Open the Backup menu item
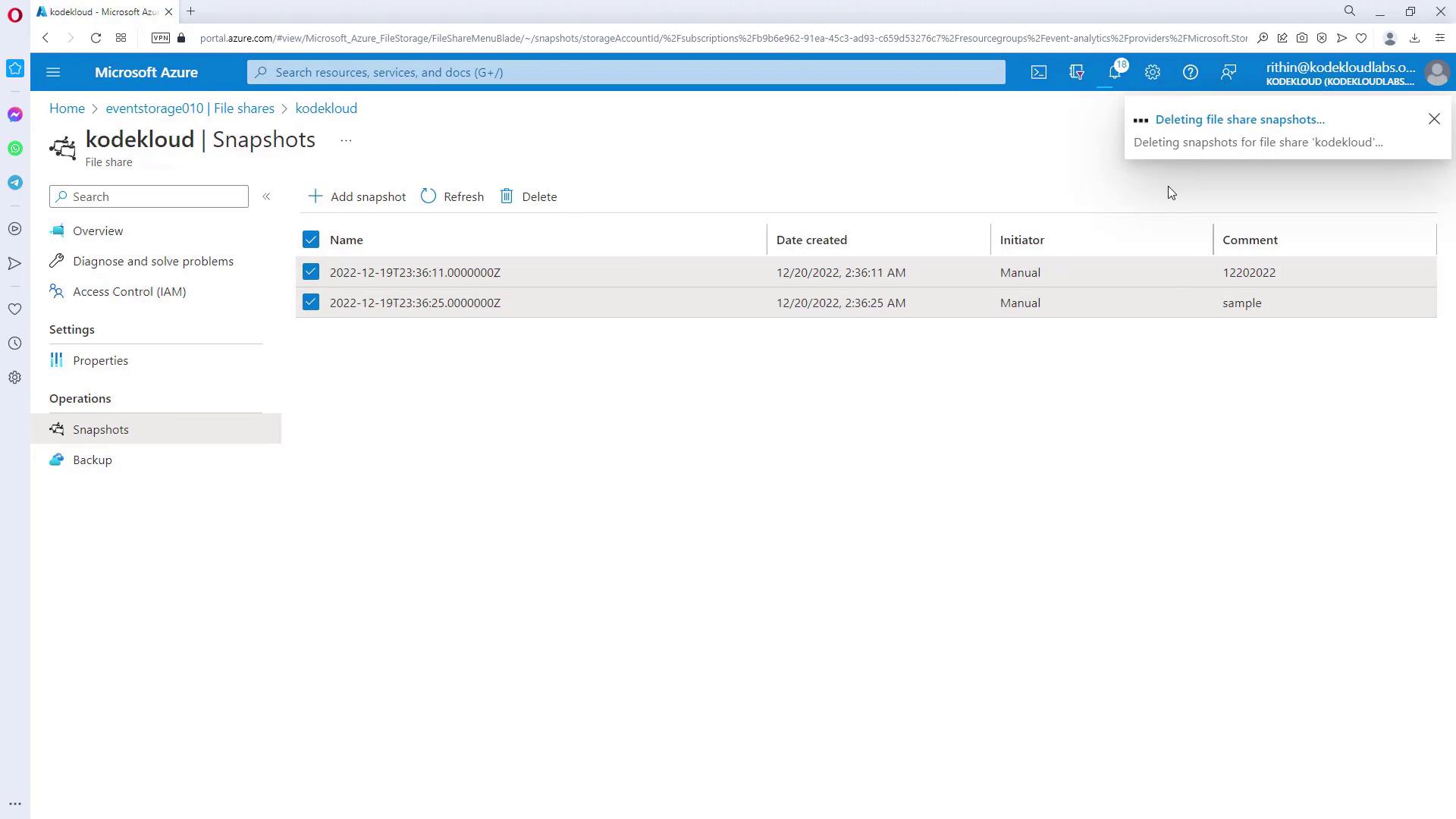Viewport: 1456px width, 819px height. (x=93, y=460)
